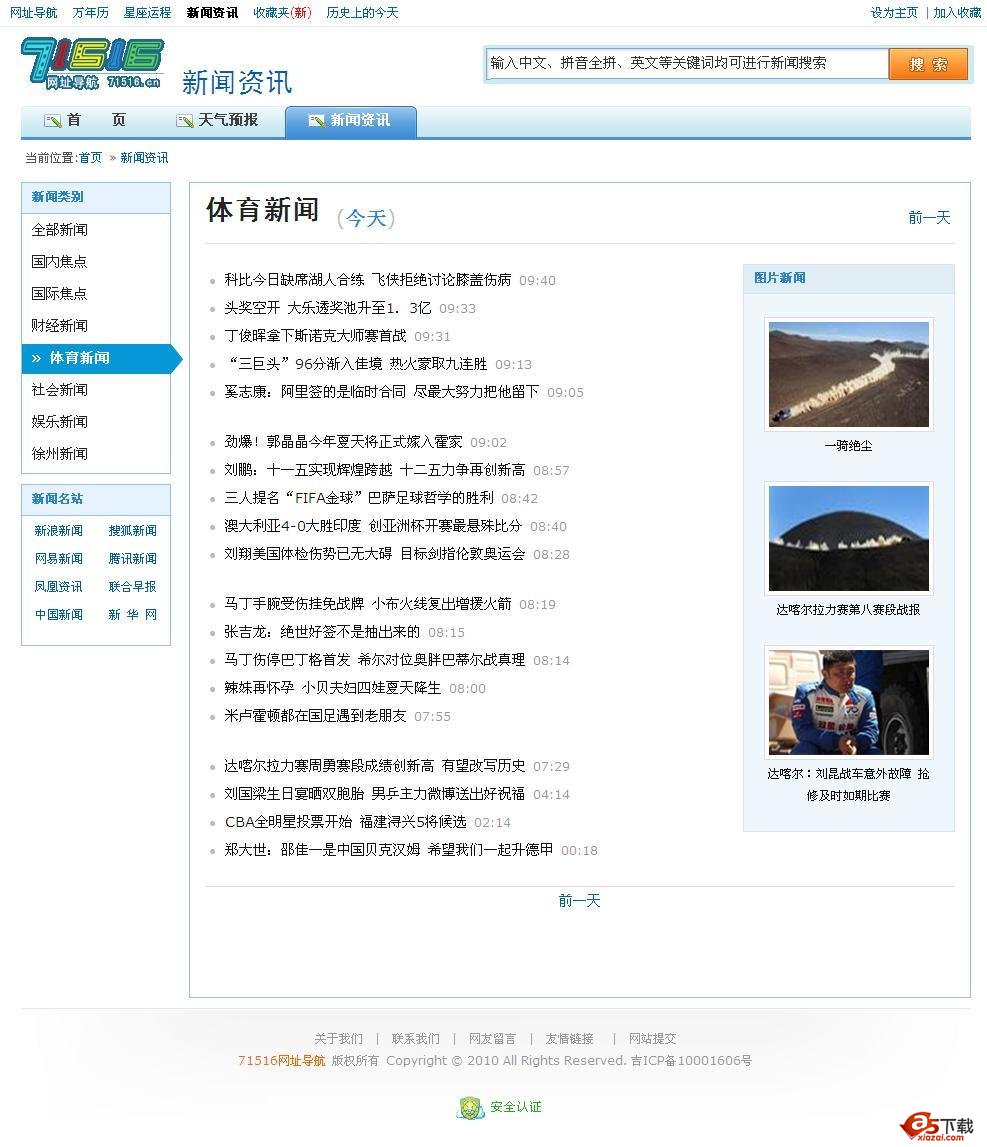Open the 马丁手腕受伤挂免战牌 headline

tap(367, 603)
